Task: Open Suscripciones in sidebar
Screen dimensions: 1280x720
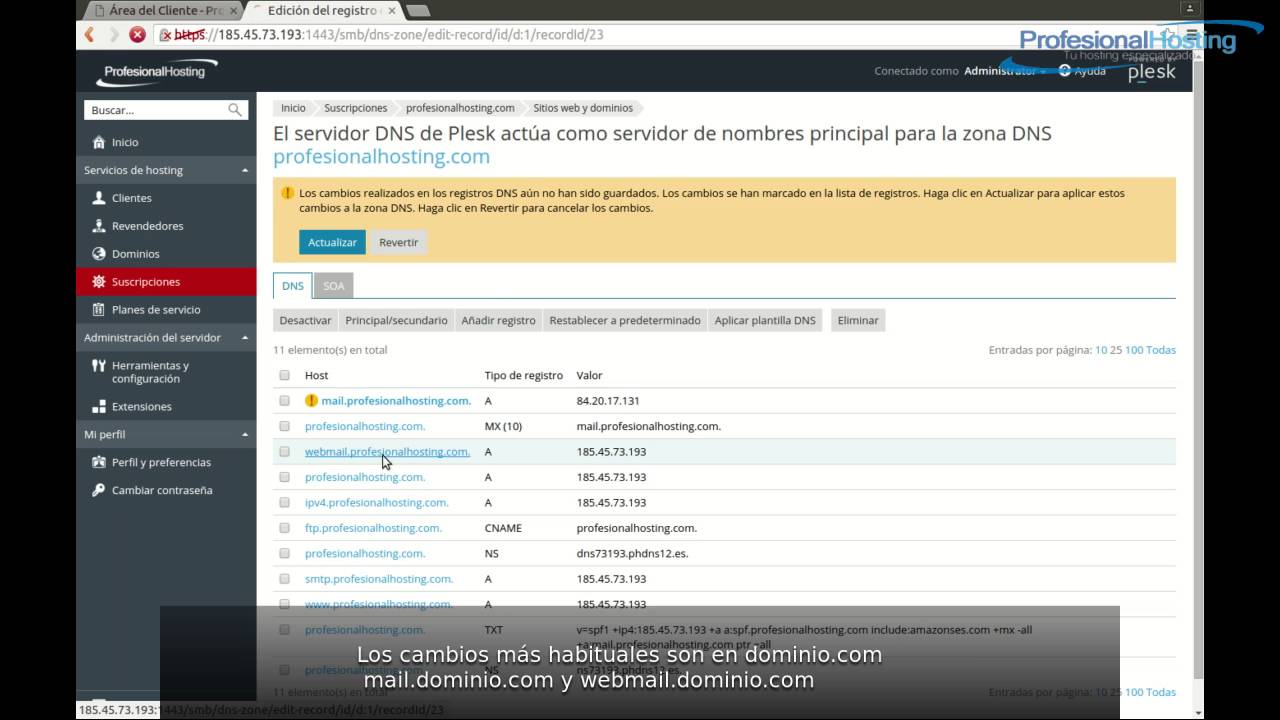Action: tap(166, 282)
